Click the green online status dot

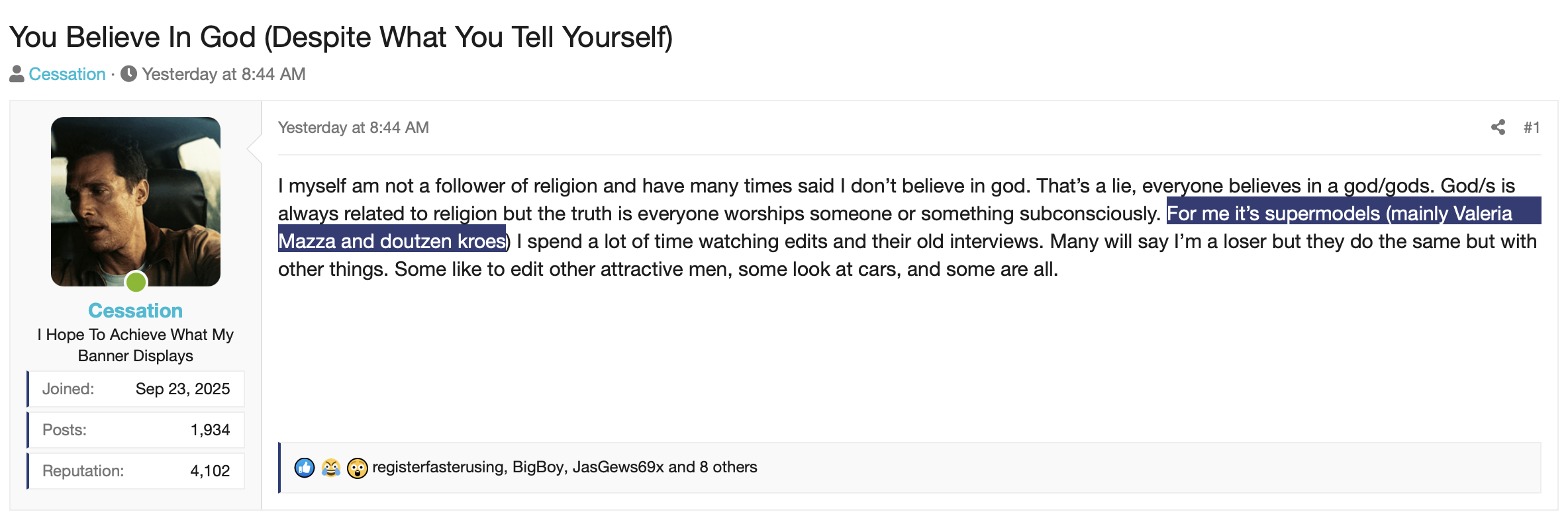tap(136, 282)
